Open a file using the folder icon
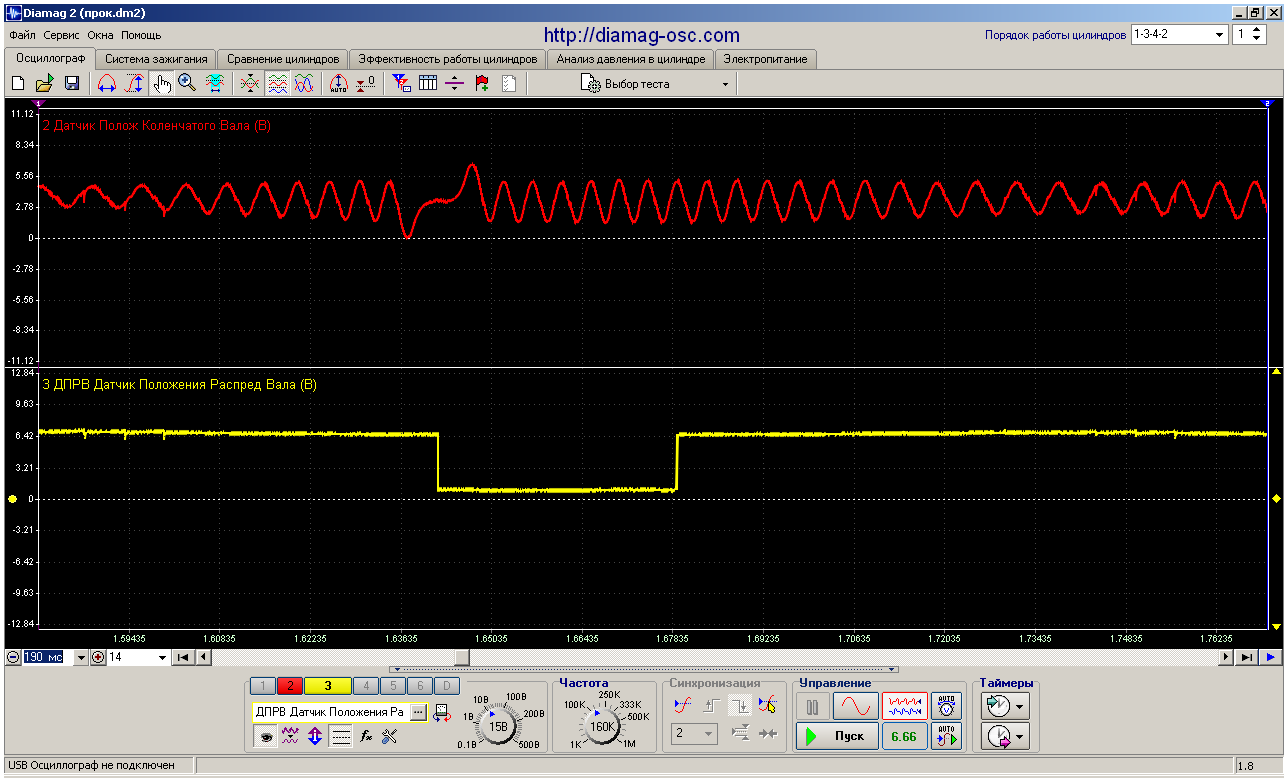The width and height of the screenshot is (1288, 778). [x=45, y=84]
